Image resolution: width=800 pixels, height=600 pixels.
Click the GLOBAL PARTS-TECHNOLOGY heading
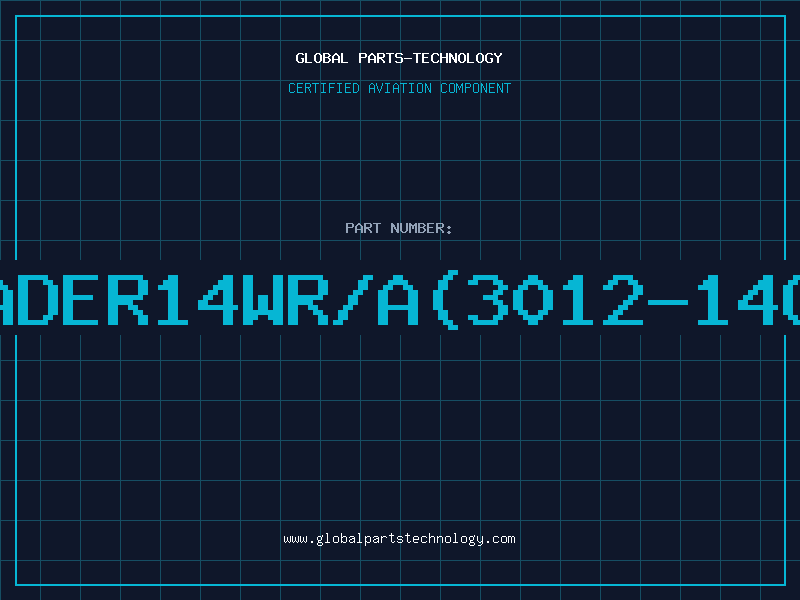tap(399, 58)
